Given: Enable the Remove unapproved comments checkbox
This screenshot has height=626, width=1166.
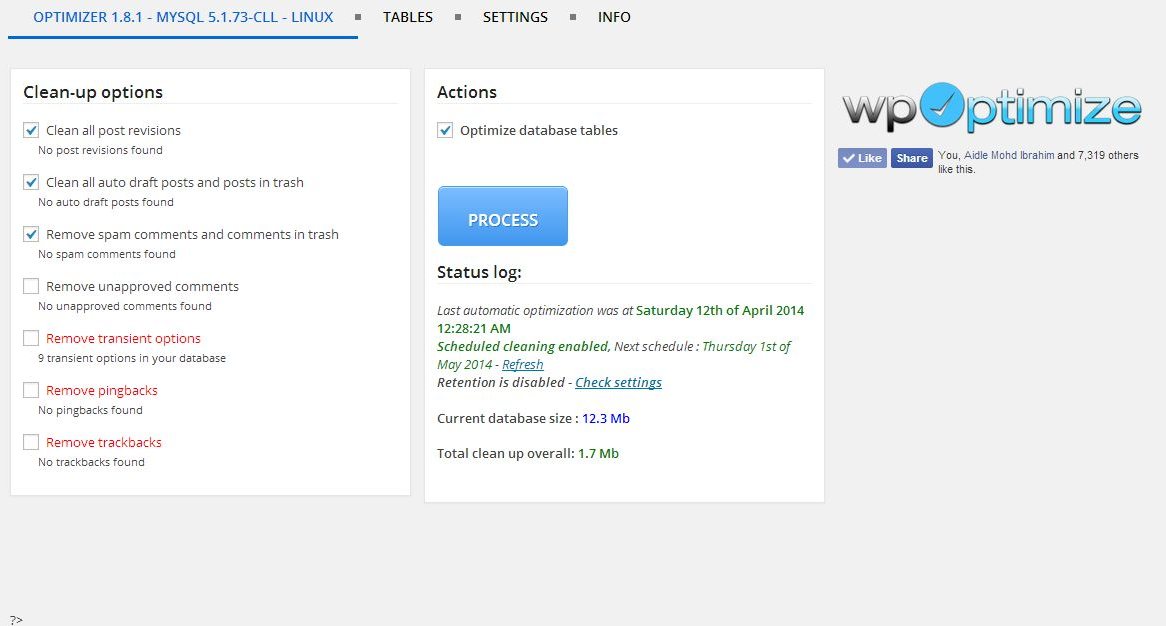Looking at the screenshot, I should click(30, 286).
